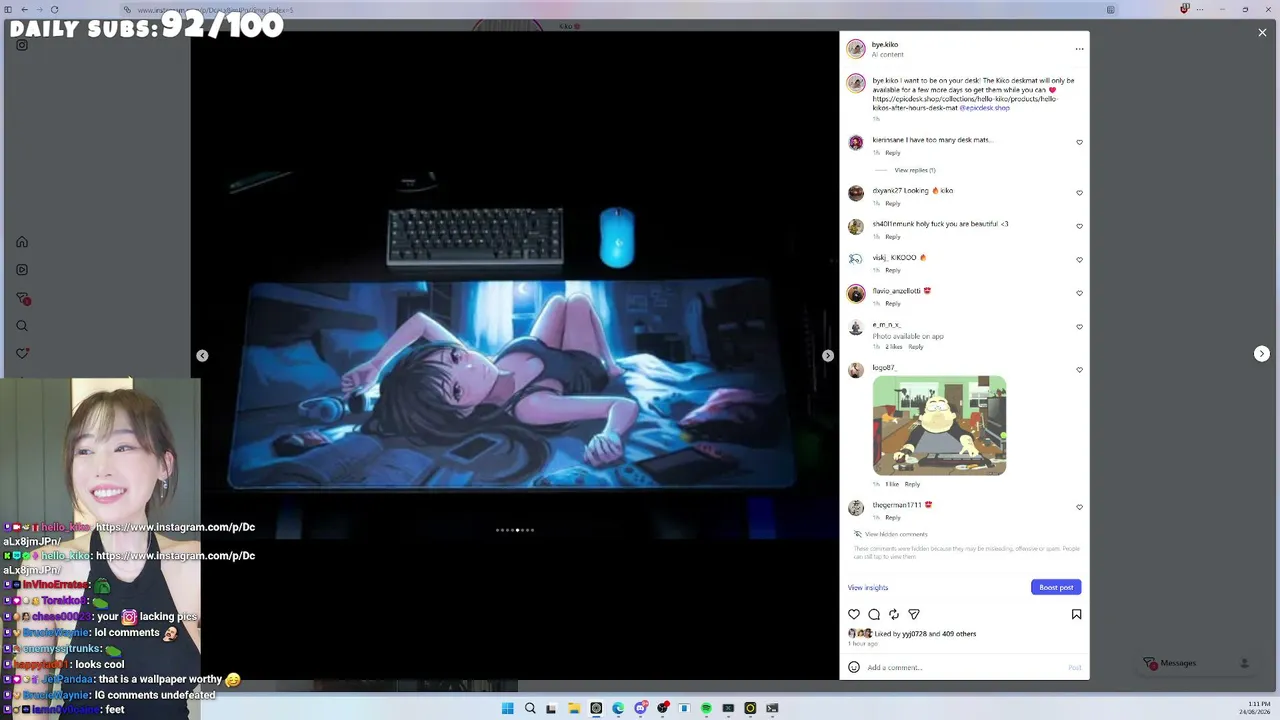Expand View replies under kierinsane's comment

(x=915, y=170)
